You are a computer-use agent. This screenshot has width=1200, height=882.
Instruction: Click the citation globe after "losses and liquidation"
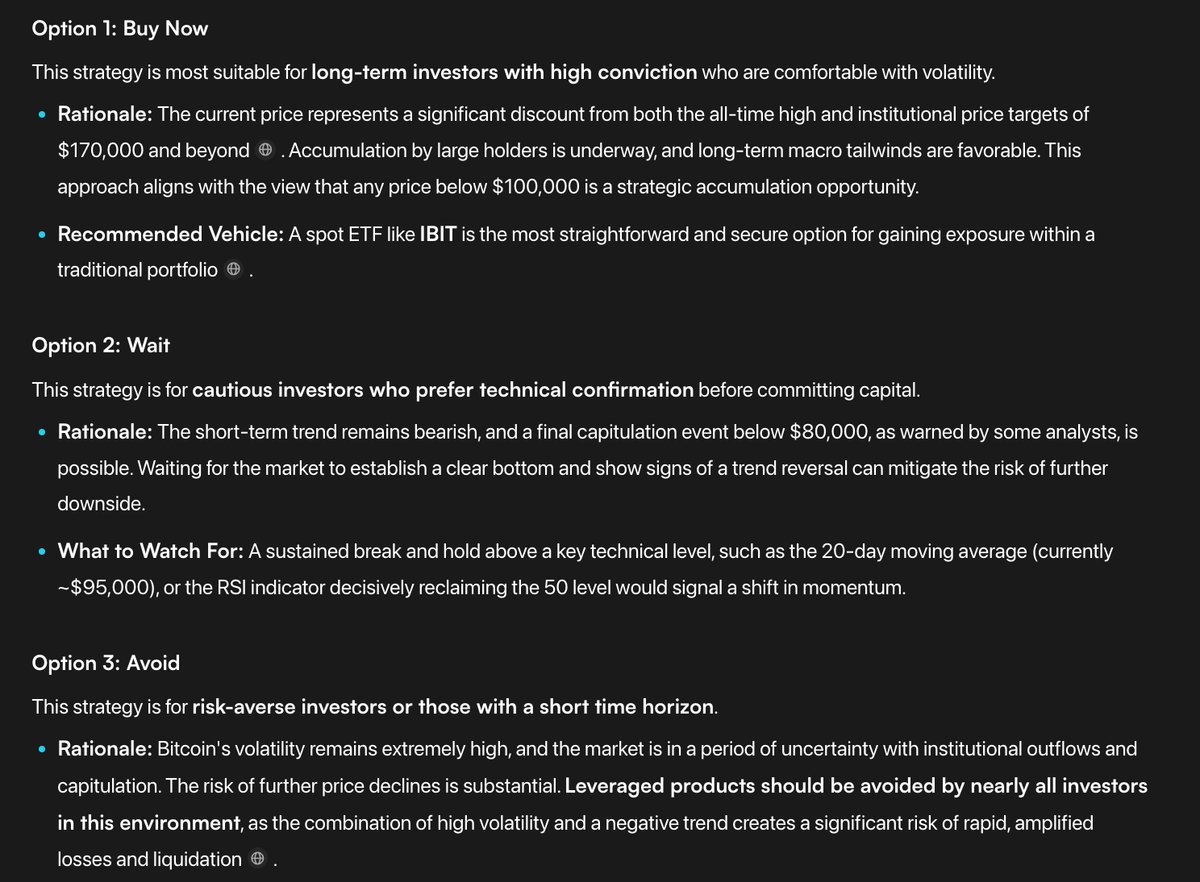258,859
